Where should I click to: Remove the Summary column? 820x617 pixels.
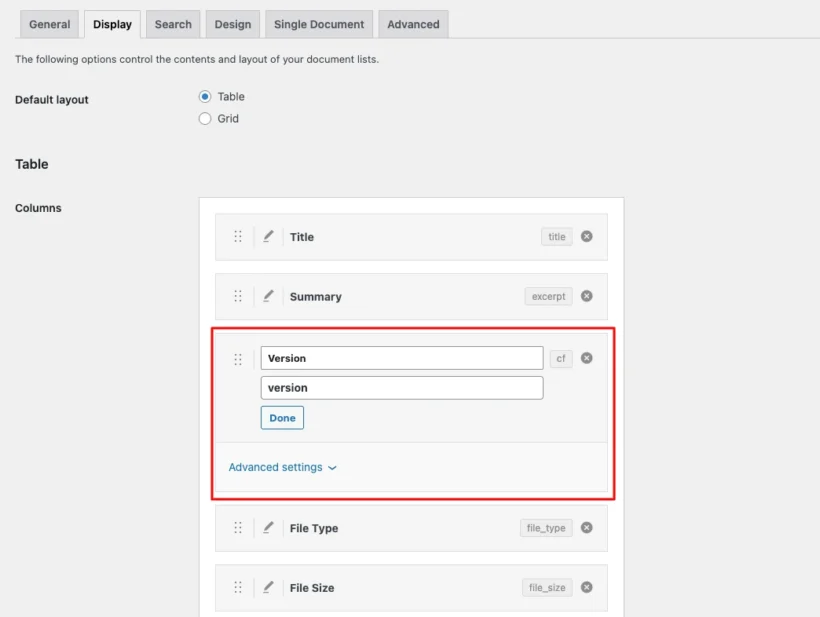pyautogui.click(x=586, y=296)
